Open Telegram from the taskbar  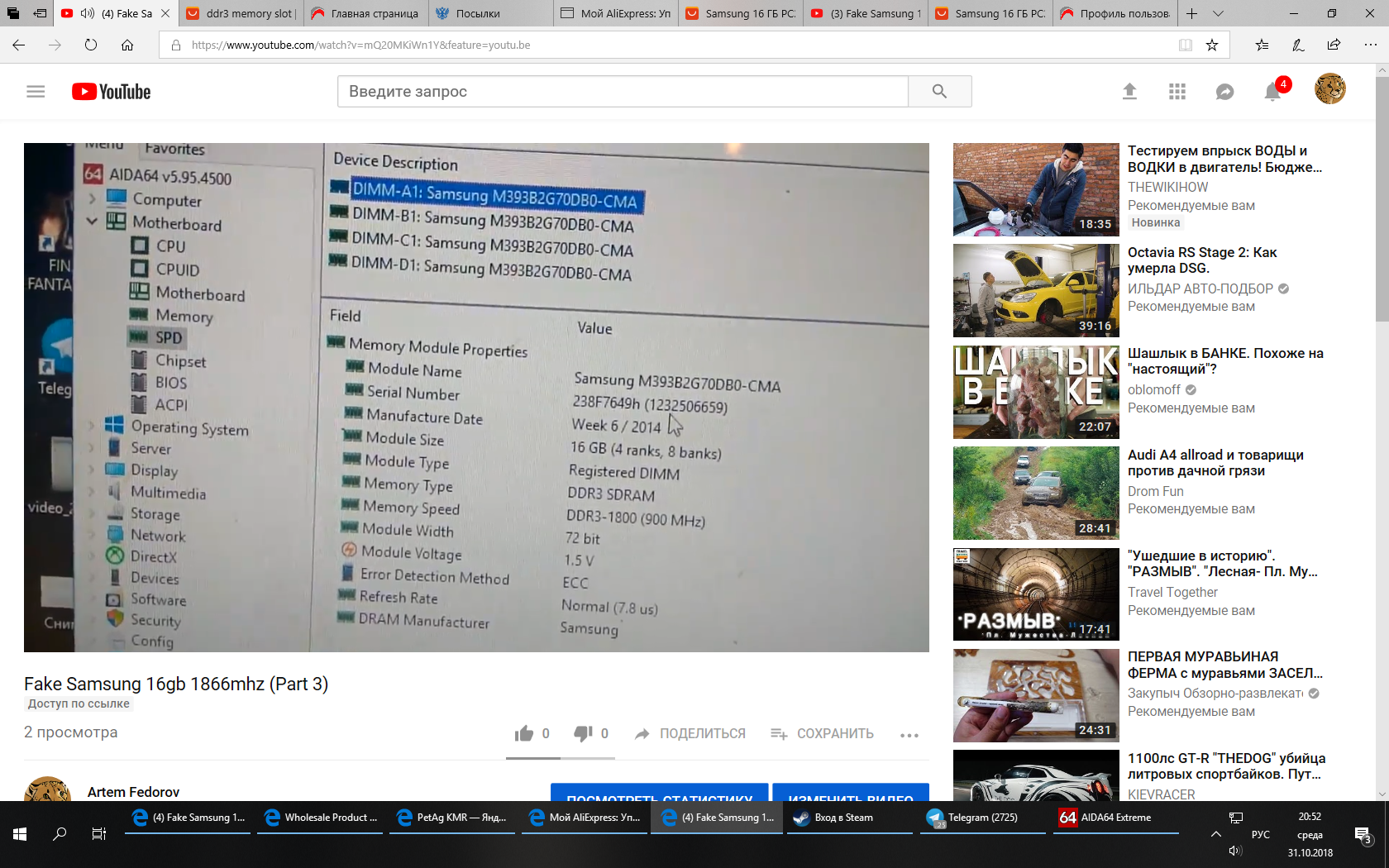pos(983,818)
